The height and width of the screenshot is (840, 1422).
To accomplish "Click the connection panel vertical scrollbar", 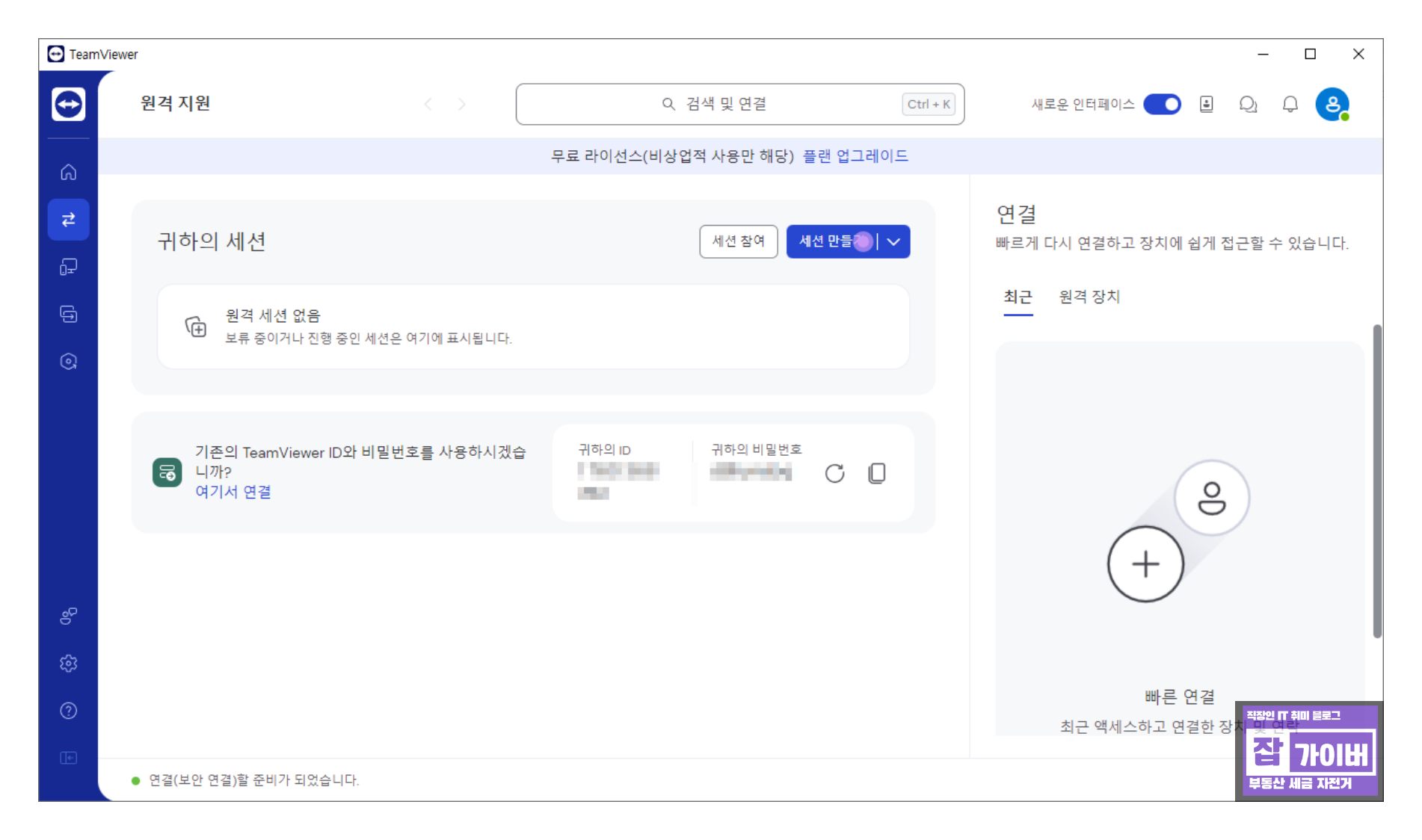I will coord(1376,481).
